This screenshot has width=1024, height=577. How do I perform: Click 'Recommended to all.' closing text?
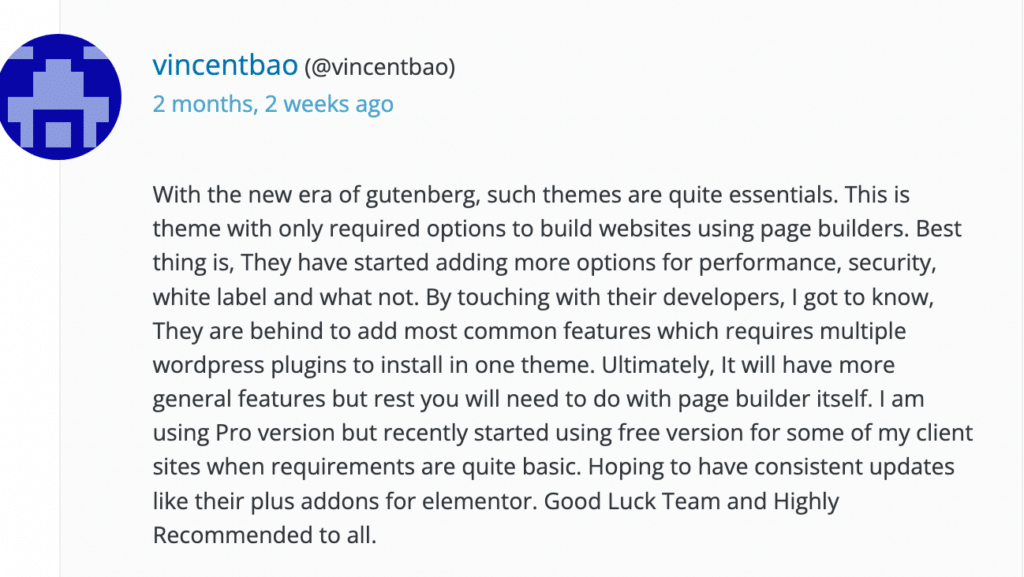pyautogui.click(x=264, y=535)
